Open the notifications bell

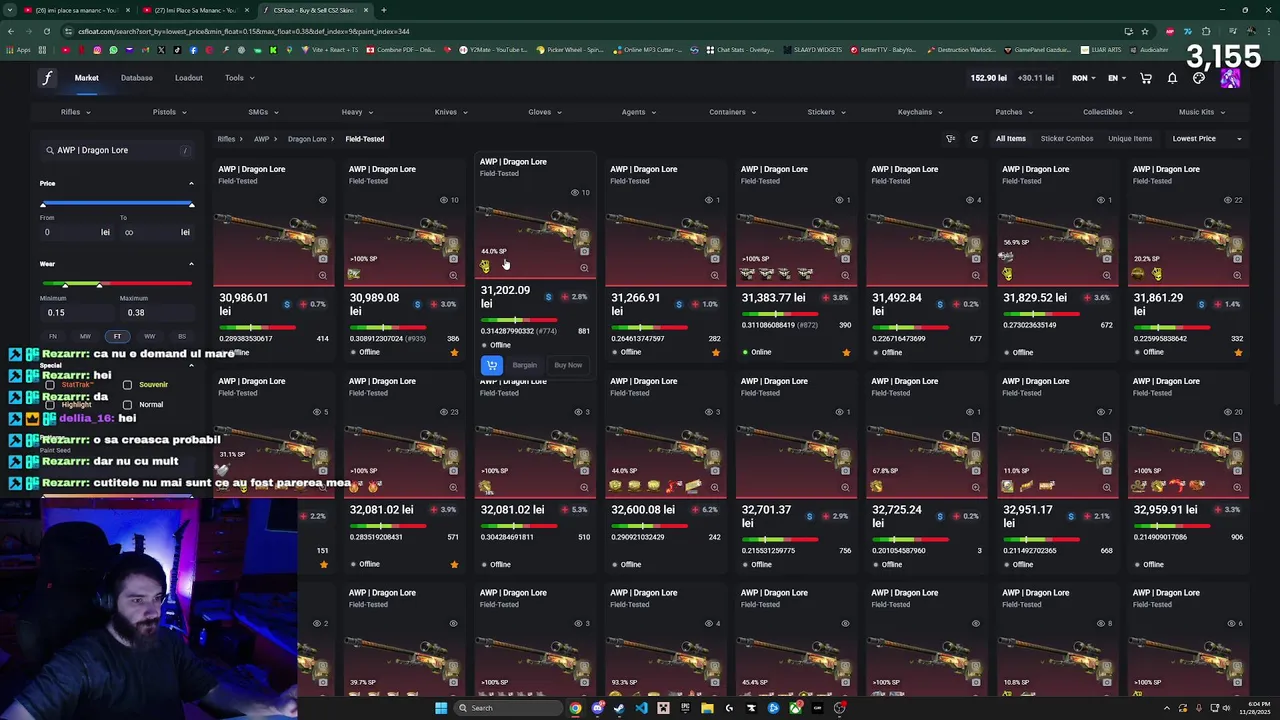point(1172,78)
